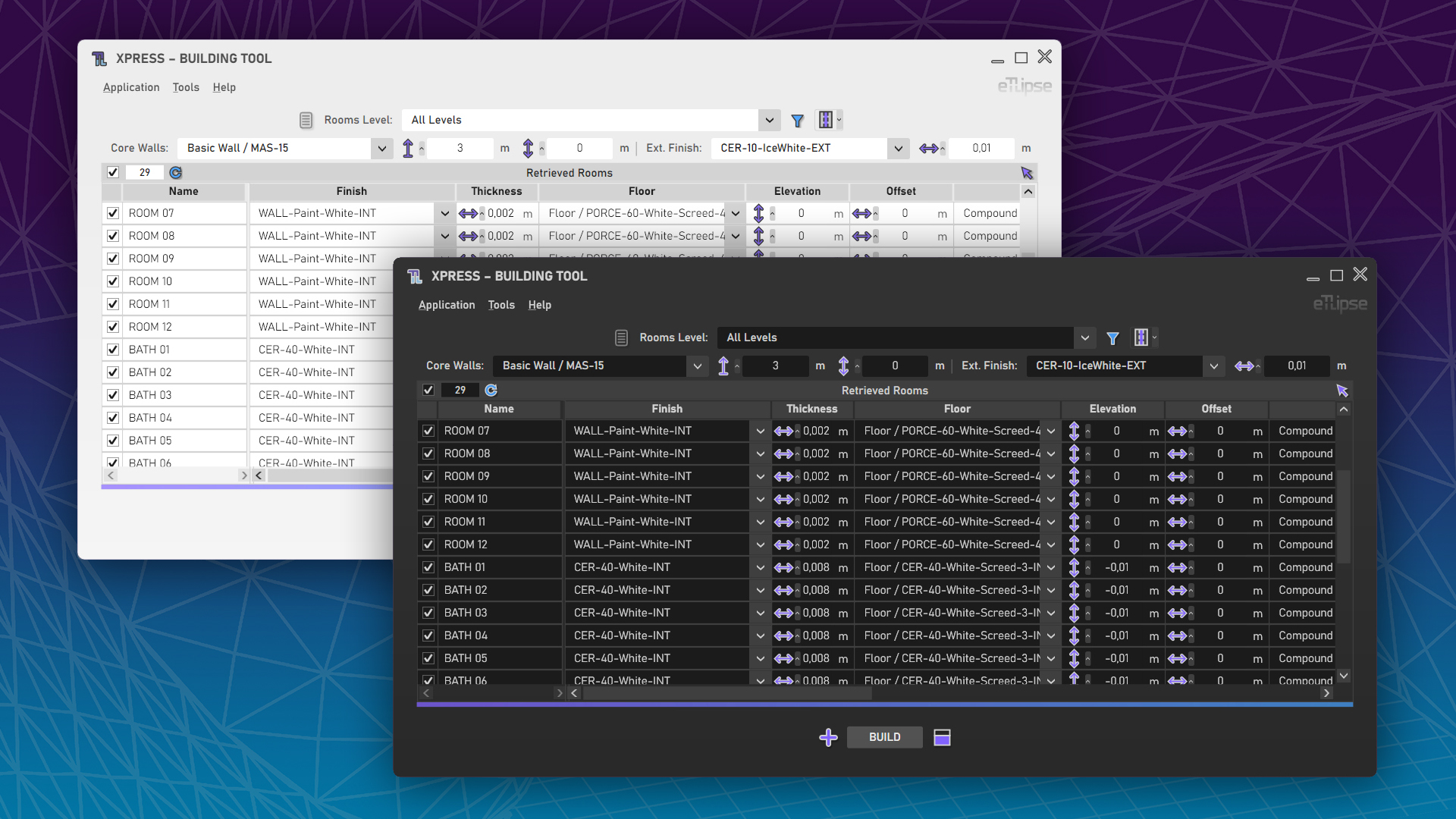
Task: Open the dark window's Ext. Finish CER-10-IceWhite-EXT dropdown
Action: 1213,366
